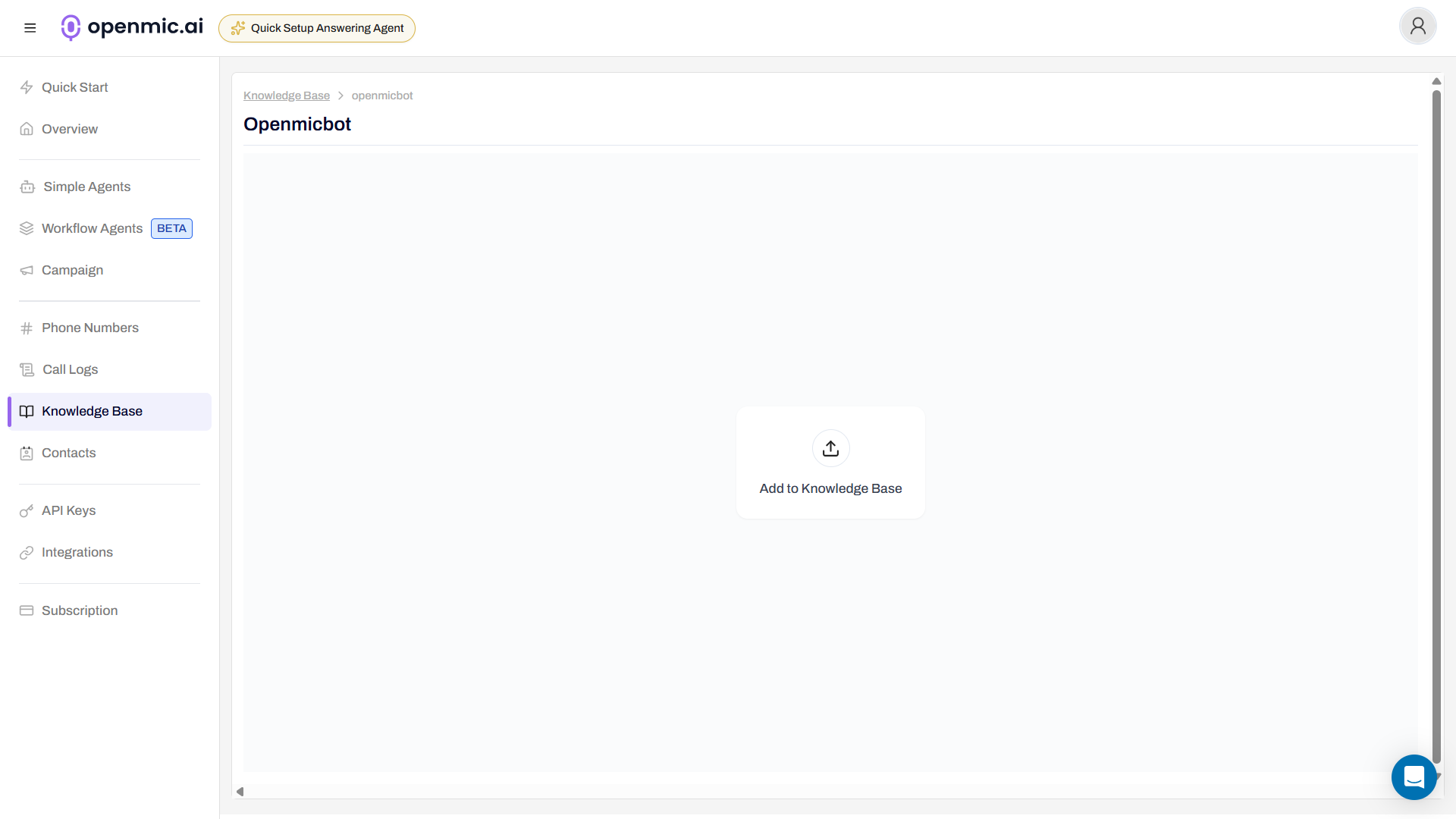Click the upload icon in the card
The width and height of the screenshot is (1456, 819).
coord(830,448)
